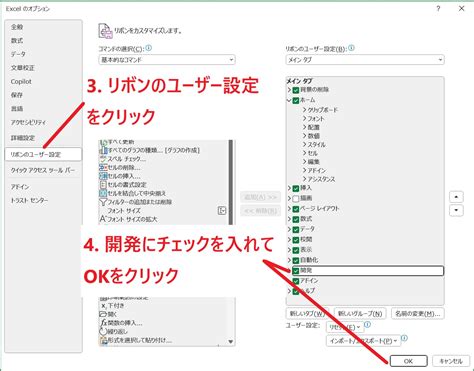Click the キャンセル button

point(451,361)
